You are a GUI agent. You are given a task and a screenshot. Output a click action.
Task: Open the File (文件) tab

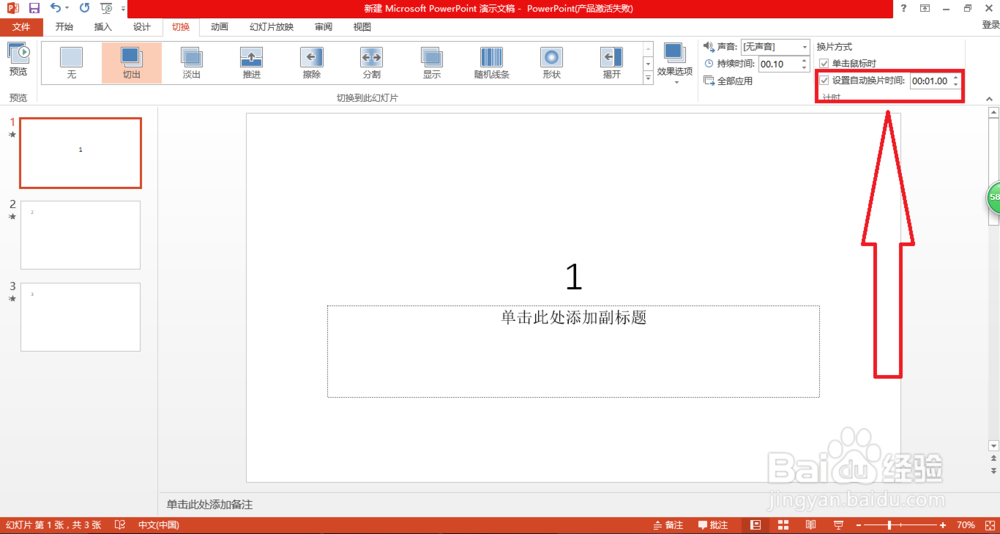pos(21,27)
